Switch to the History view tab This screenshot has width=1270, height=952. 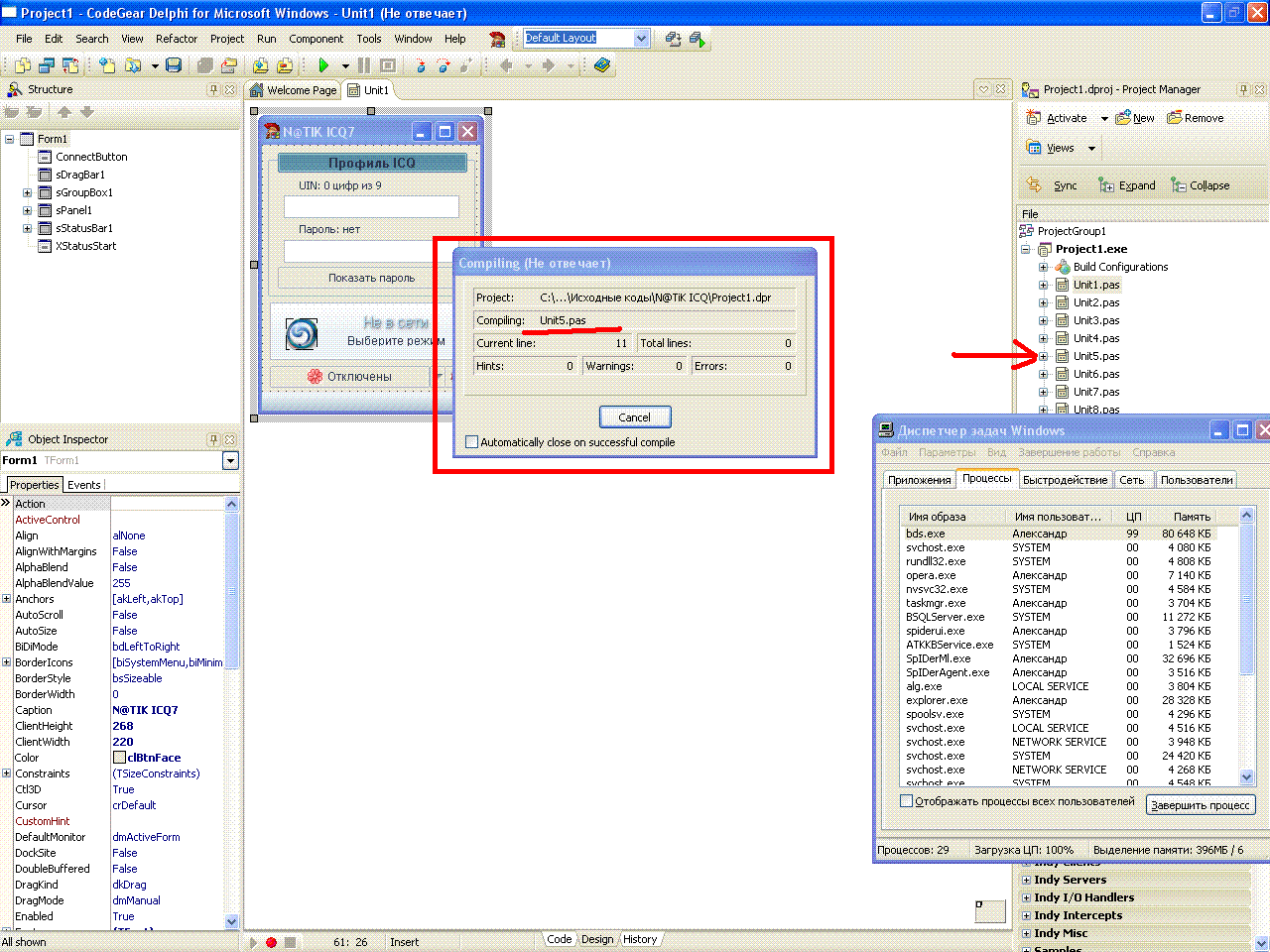640,939
